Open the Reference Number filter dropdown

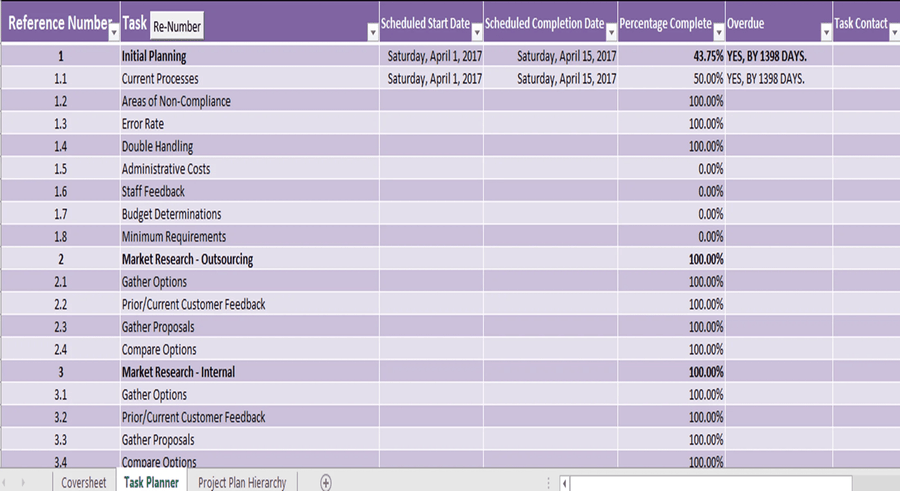[x=114, y=33]
